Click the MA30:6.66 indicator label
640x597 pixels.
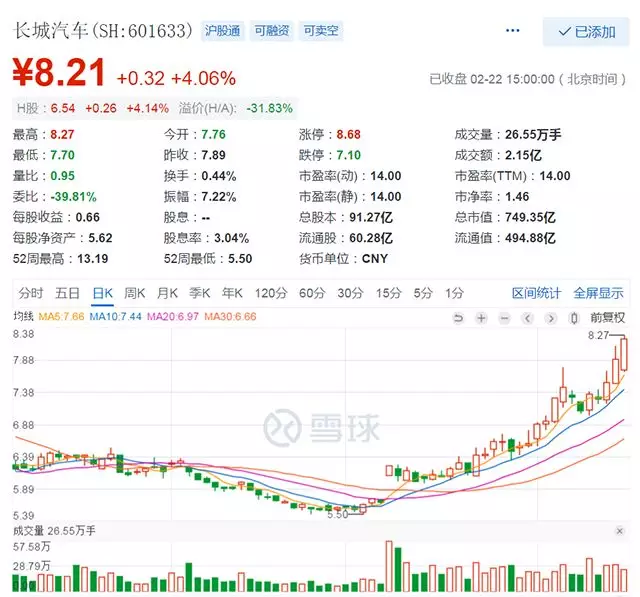pyautogui.click(x=231, y=317)
